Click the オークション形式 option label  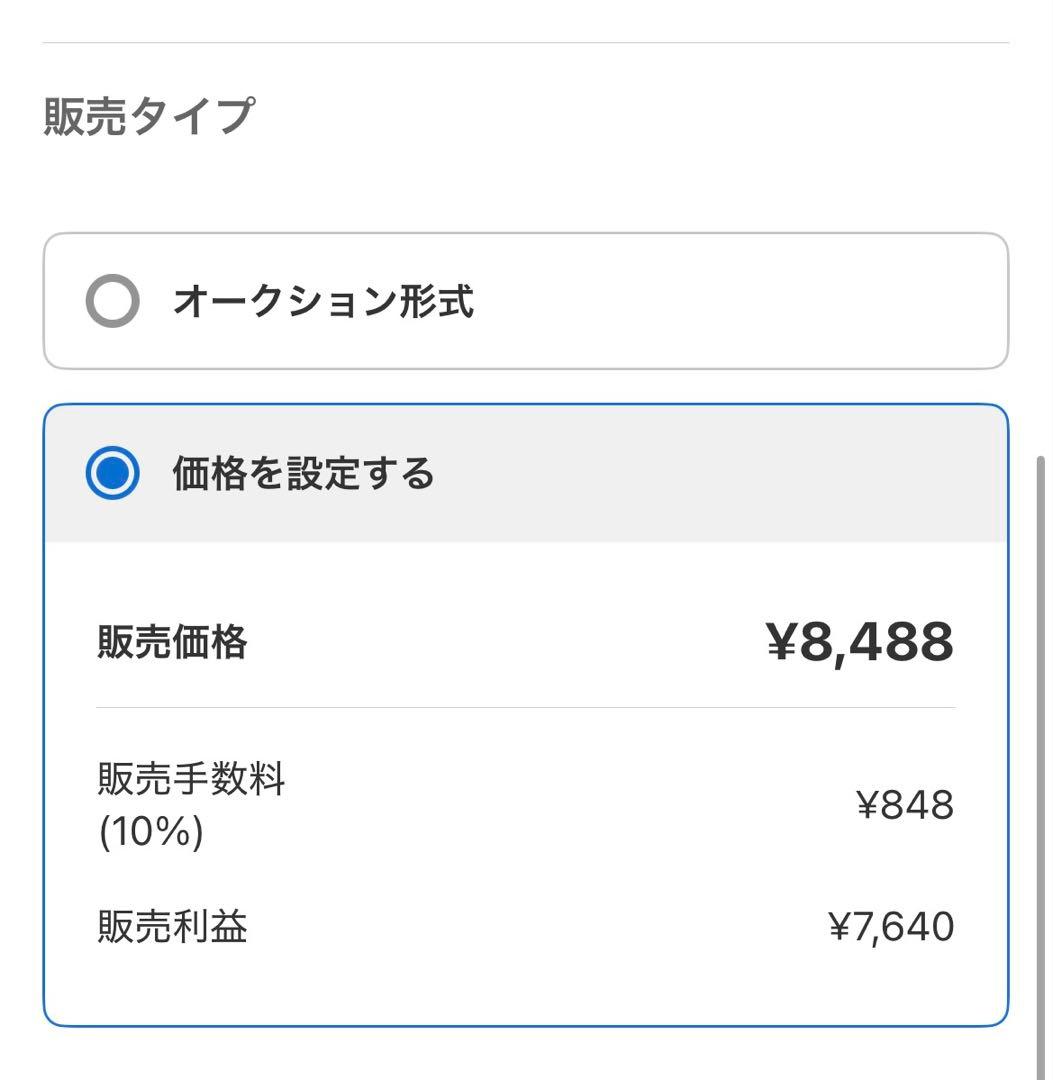coord(323,301)
